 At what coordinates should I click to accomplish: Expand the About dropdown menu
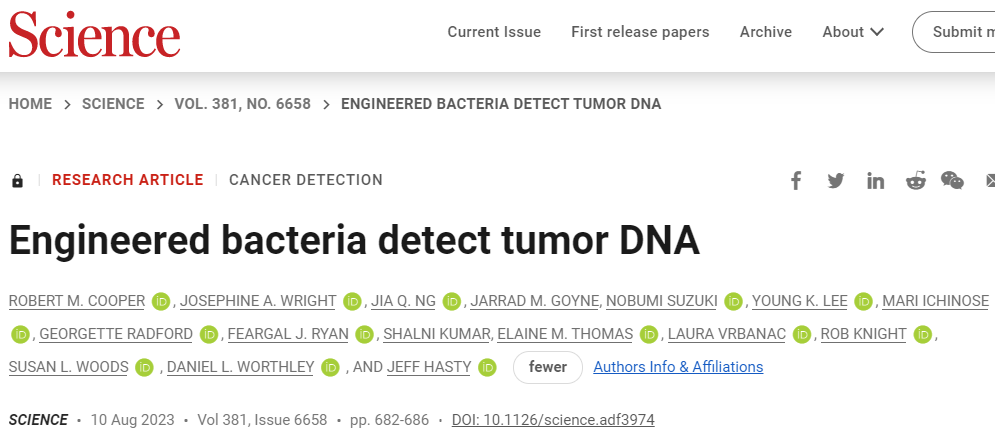(853, 32)
